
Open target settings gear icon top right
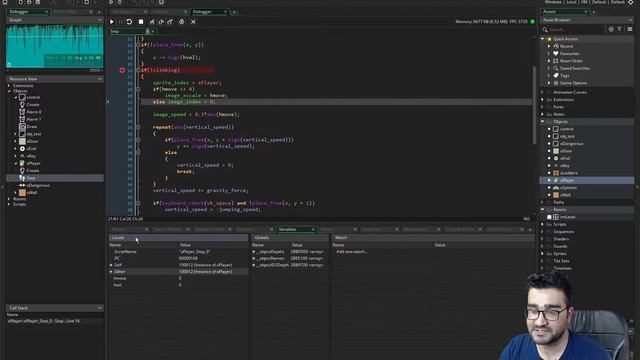[631, 2]
